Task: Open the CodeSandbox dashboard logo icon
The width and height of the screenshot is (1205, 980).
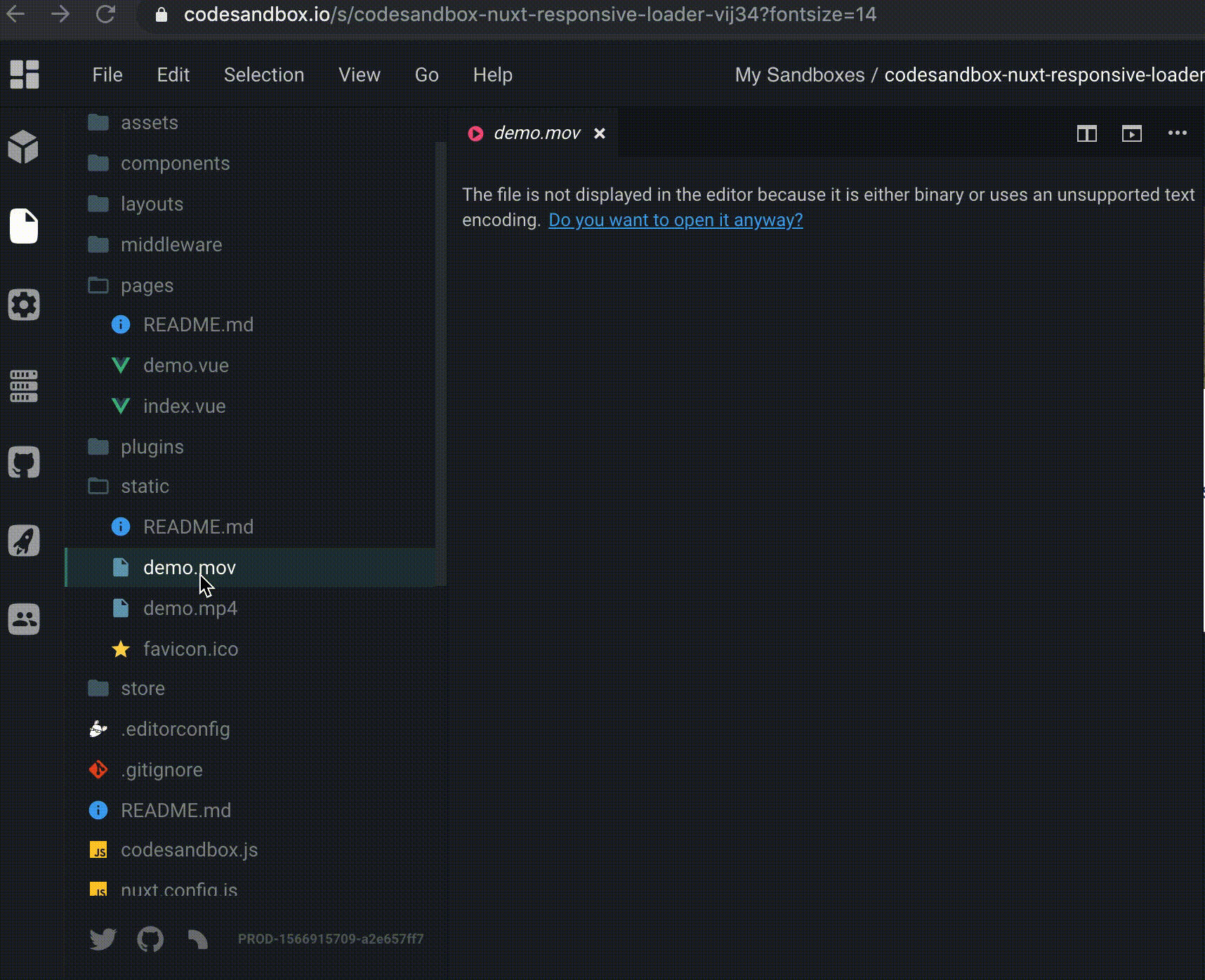Action: coord(25,74)
